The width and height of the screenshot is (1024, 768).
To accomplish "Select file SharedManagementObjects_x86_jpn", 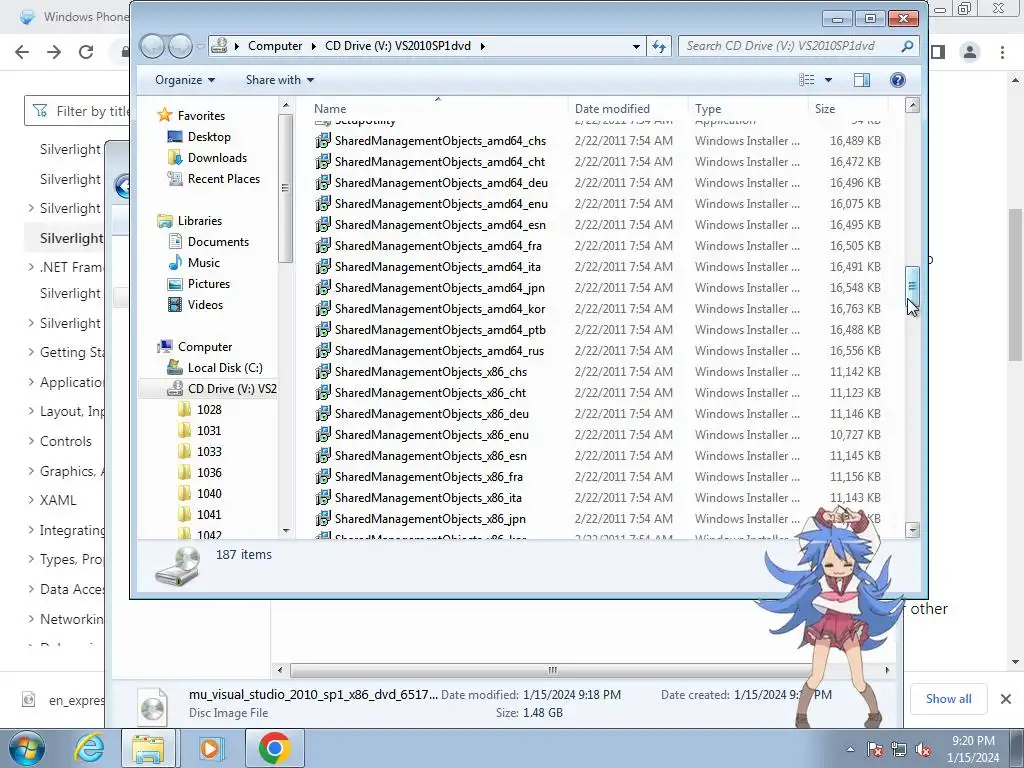I will tap(430, 519).
